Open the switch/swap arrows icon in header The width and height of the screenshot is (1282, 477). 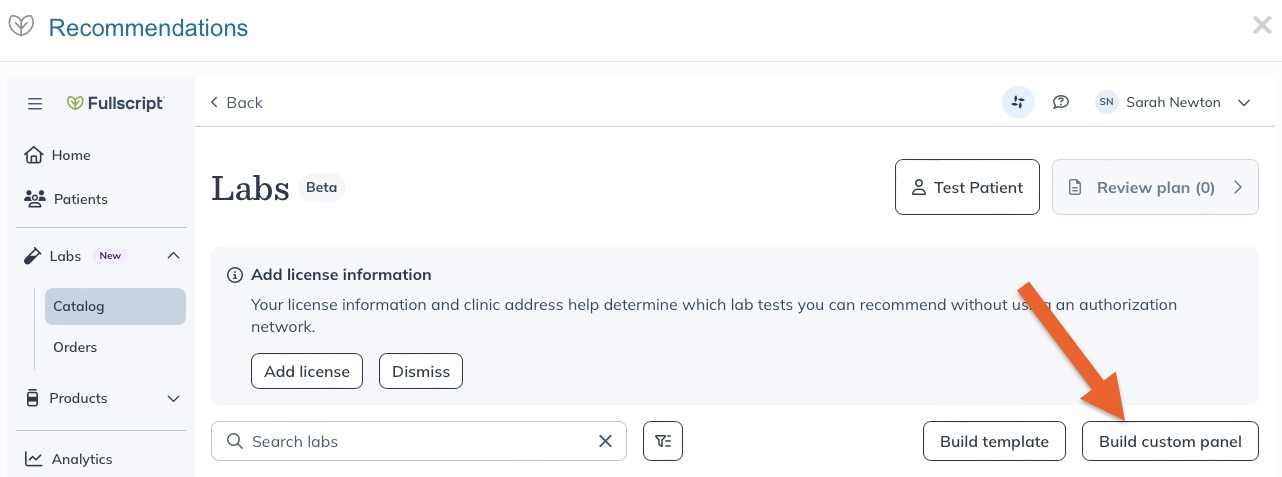click(1018, 102)
